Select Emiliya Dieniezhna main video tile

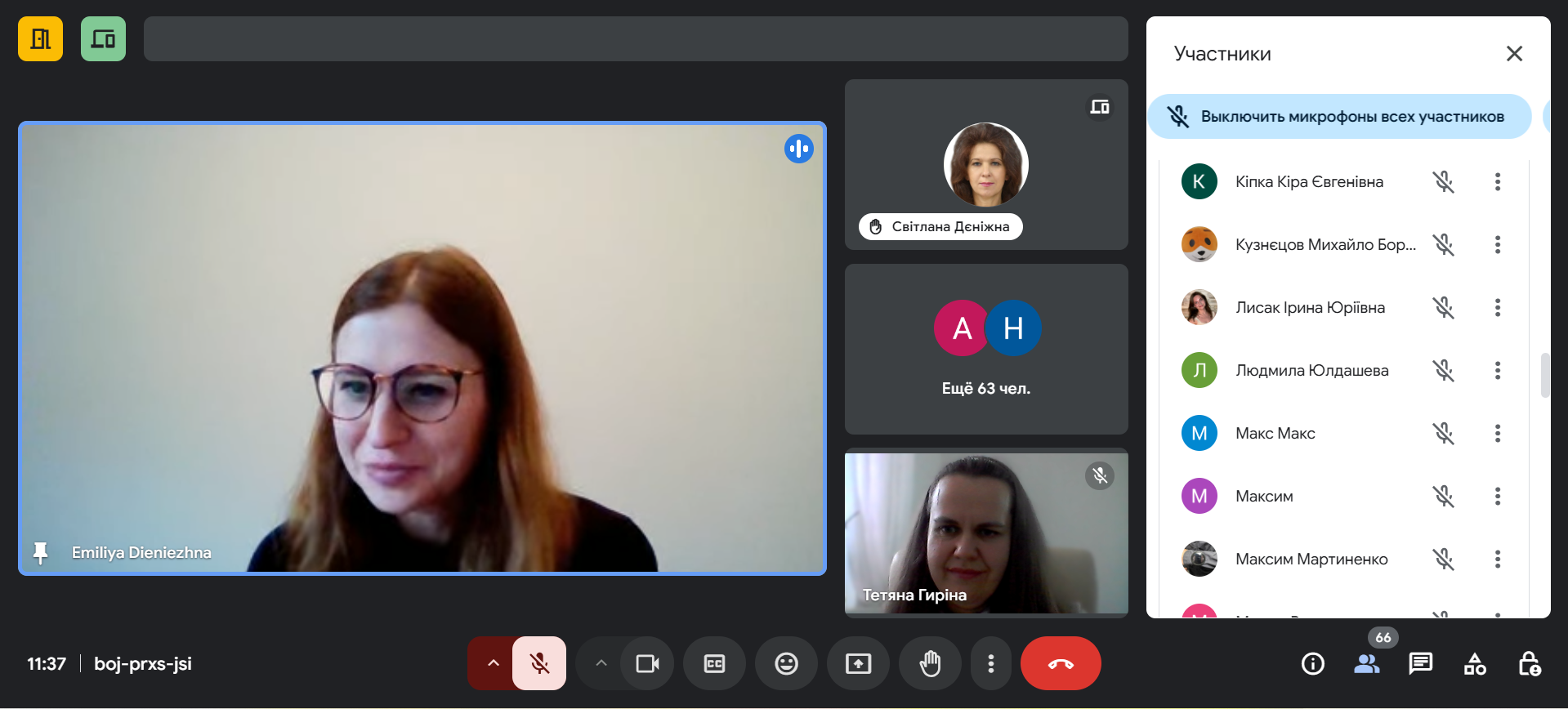coord(422,349)
